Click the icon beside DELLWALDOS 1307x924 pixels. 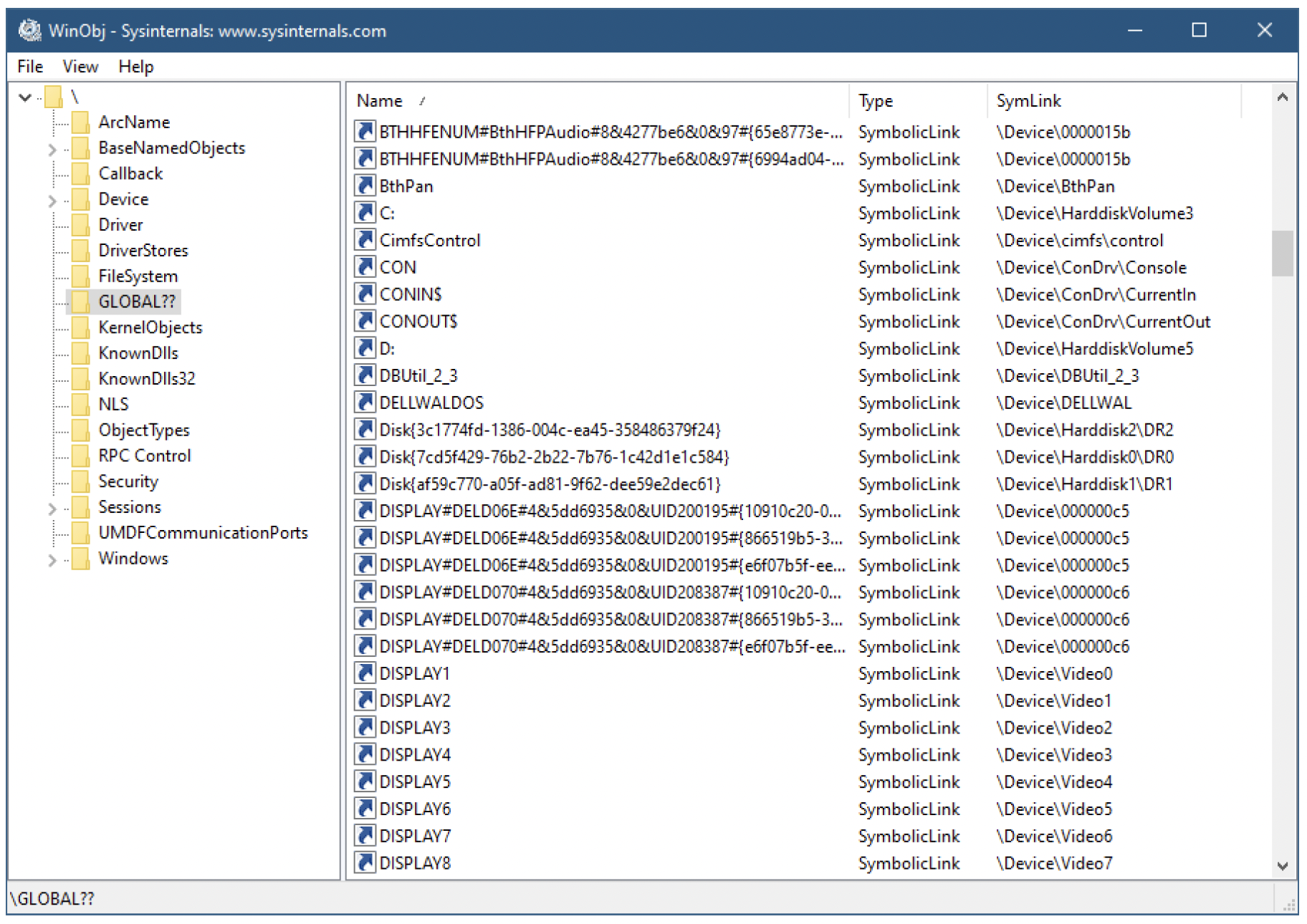pyautogui.click(x=365, y=402)
